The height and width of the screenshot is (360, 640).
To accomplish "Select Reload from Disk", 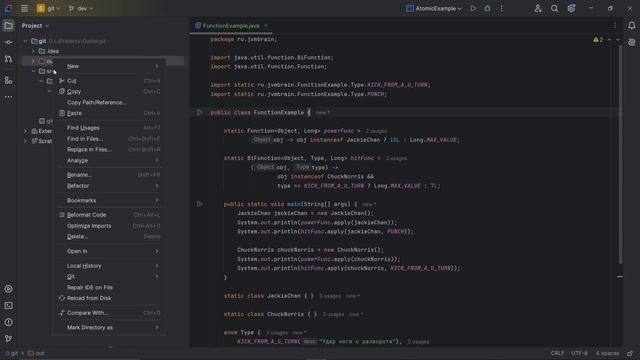I will [109, 298].
